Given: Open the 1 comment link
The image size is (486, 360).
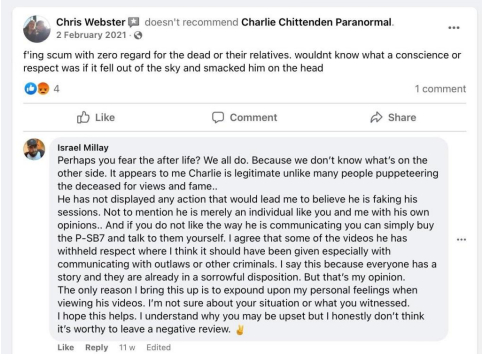Looking at the screenshot, I should [440, 89].
